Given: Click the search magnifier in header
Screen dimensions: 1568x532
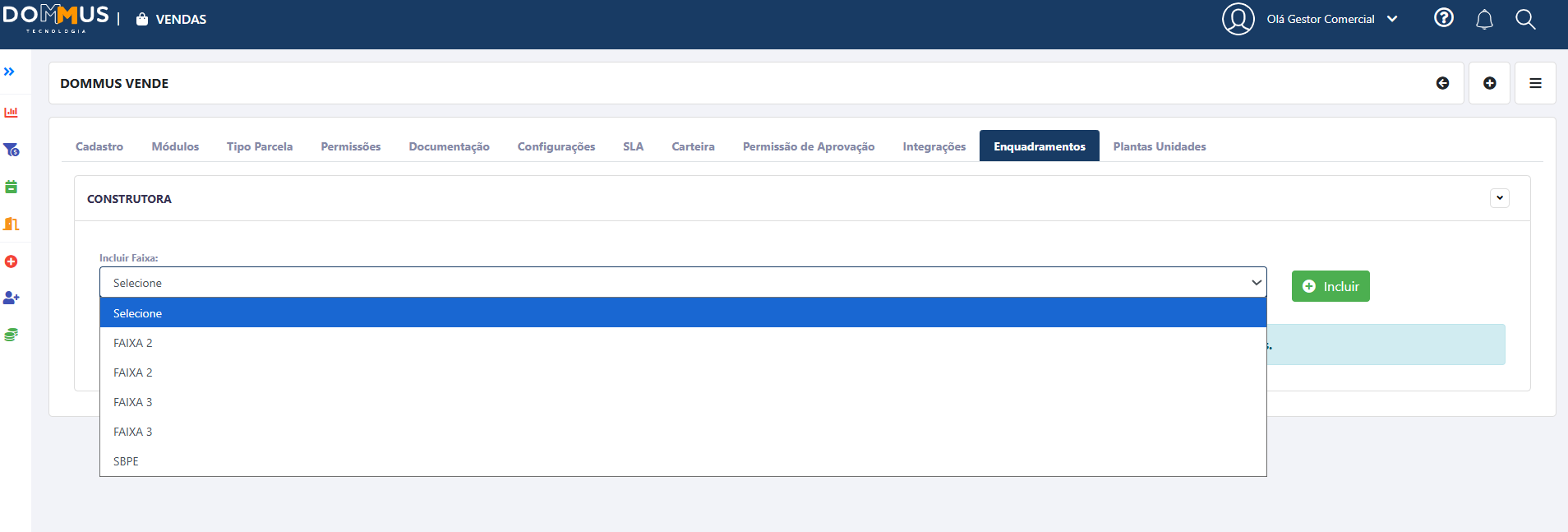Looking at the screenshot, I should (1525, 20).
